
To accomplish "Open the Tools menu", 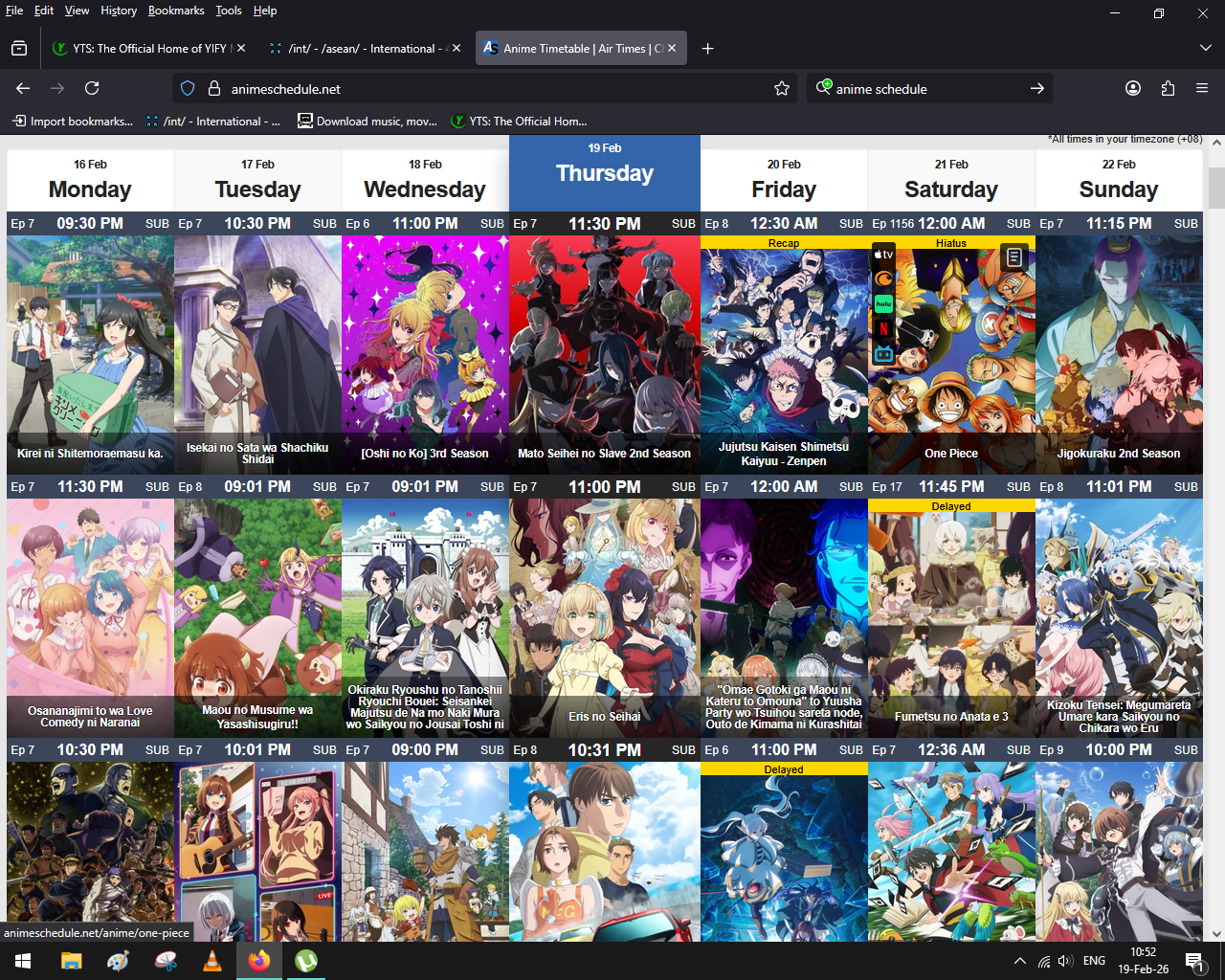I will click(x=229, y=11).
